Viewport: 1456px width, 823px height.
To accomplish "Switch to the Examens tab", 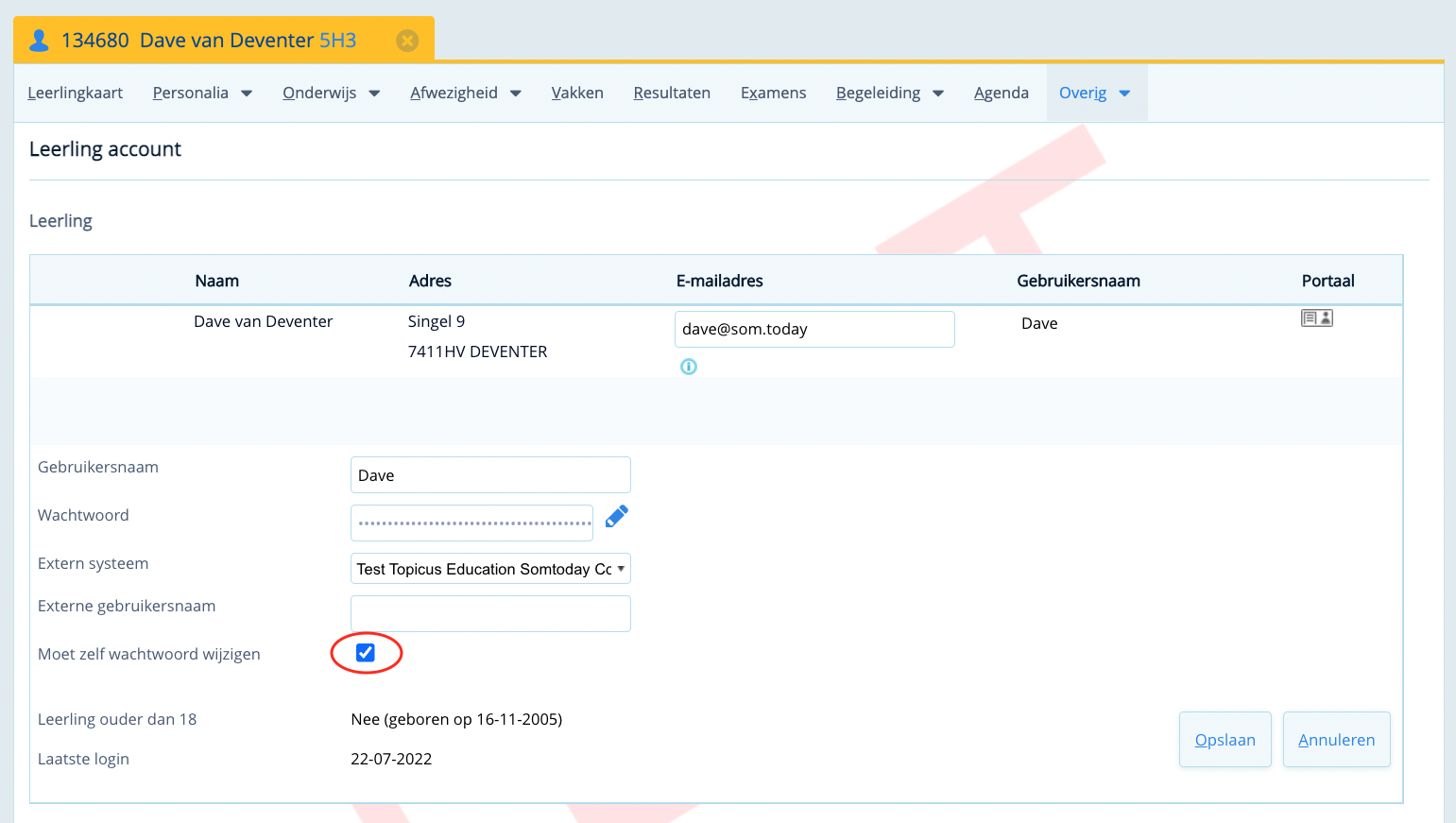I will 774,93.
